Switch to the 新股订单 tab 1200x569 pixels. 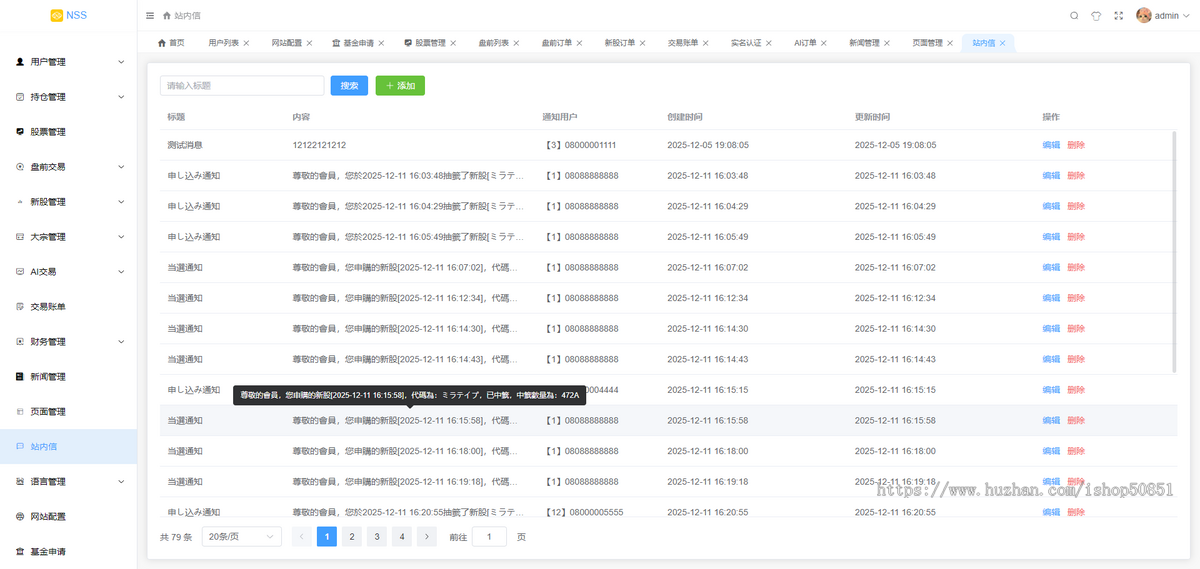click(x=619, y=43)
